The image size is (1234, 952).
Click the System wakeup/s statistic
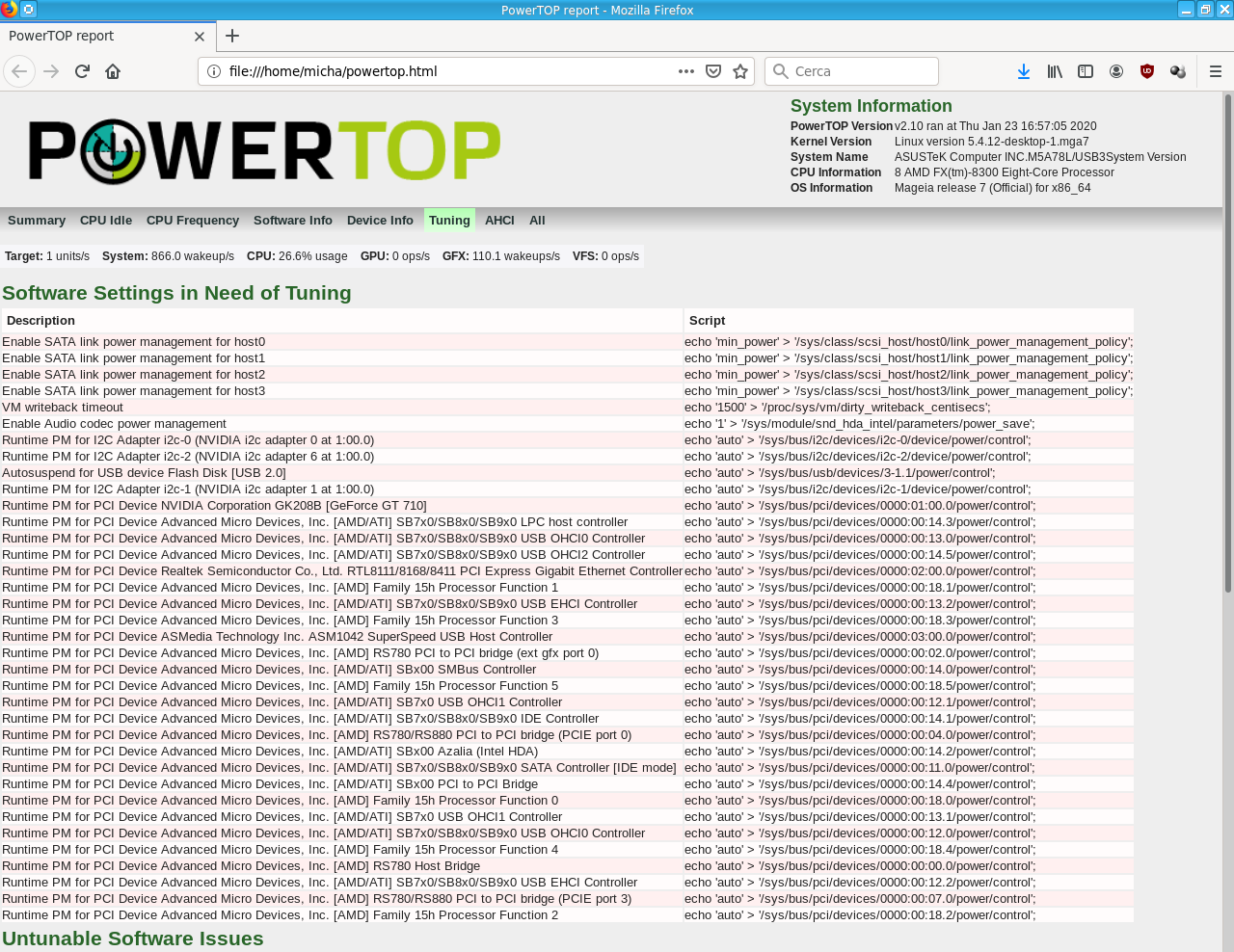pyautogui.click(x=168, y=256)
